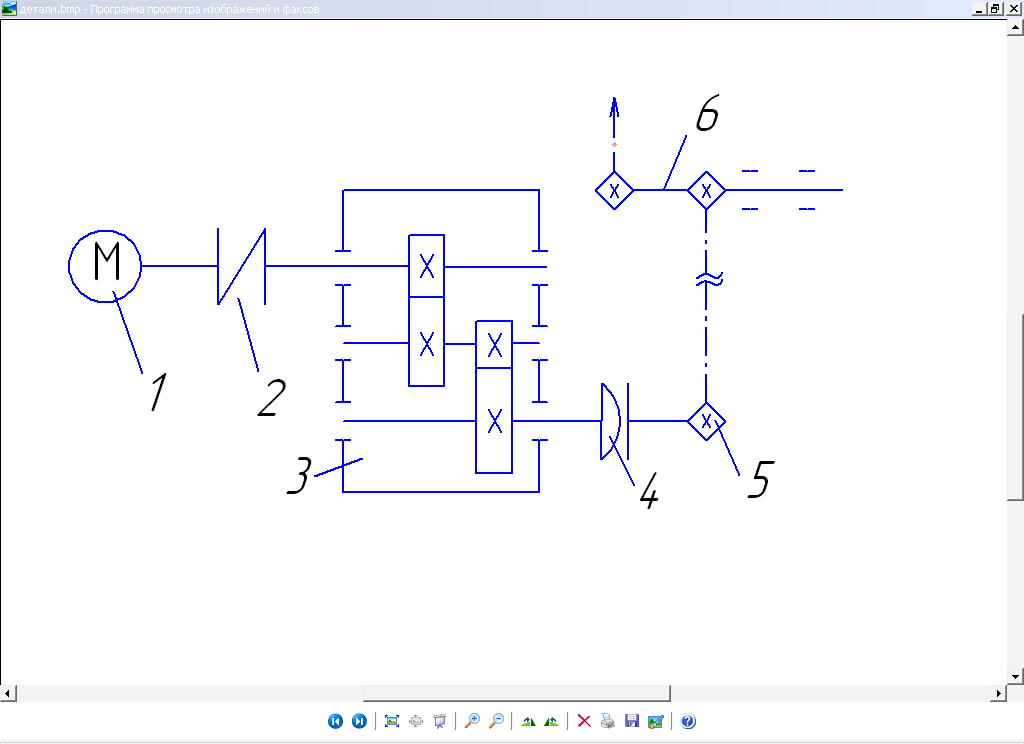Rotate the image counterclockwise
Image resolution: width=1024 pixels, height=744 pixels.
[x=551, y=721]
